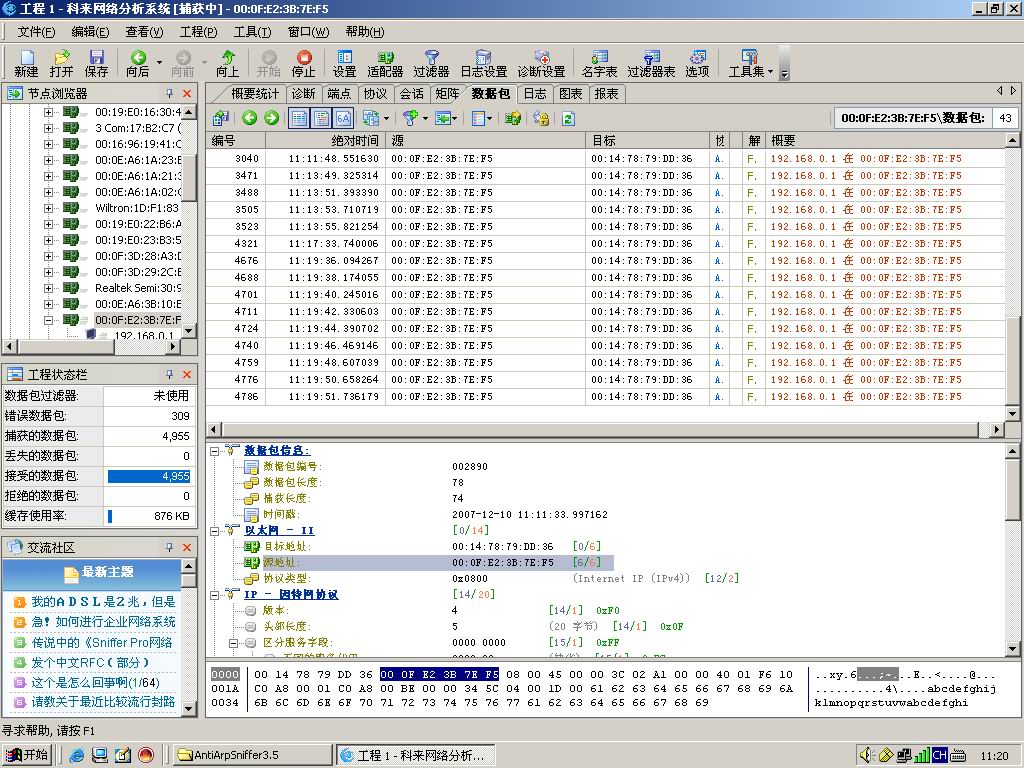1024x768 pixels.
Task: Toggle the pin on 节点浏览器 panel
Action: (x=169, y=93)
